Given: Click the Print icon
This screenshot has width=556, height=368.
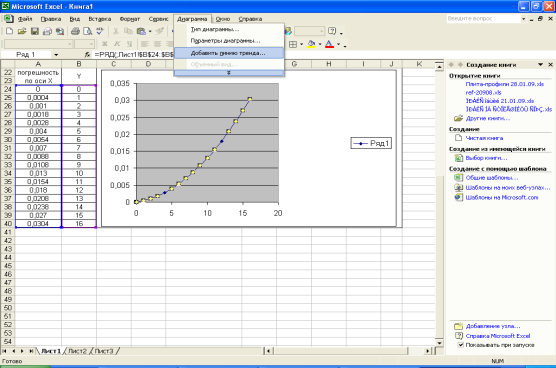Looking at the screenshot, I should point(75,31).
